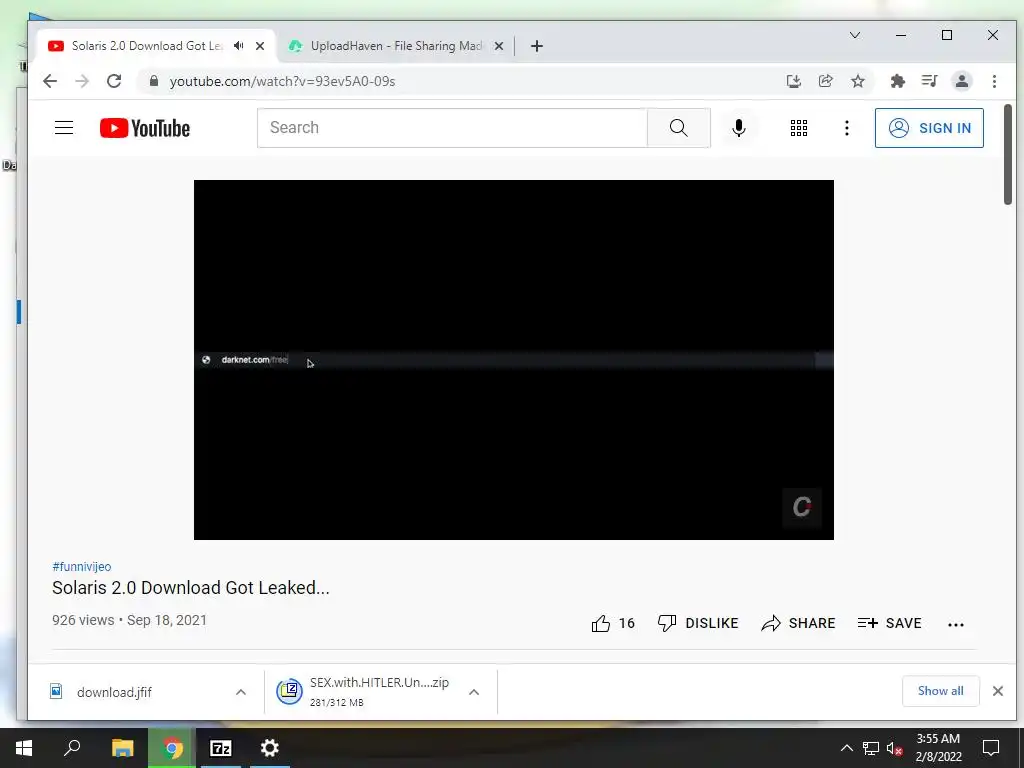Open the Settings gear in the taskbar
This screenshot has width=1024, height=768.
click(x=269, y=748)
